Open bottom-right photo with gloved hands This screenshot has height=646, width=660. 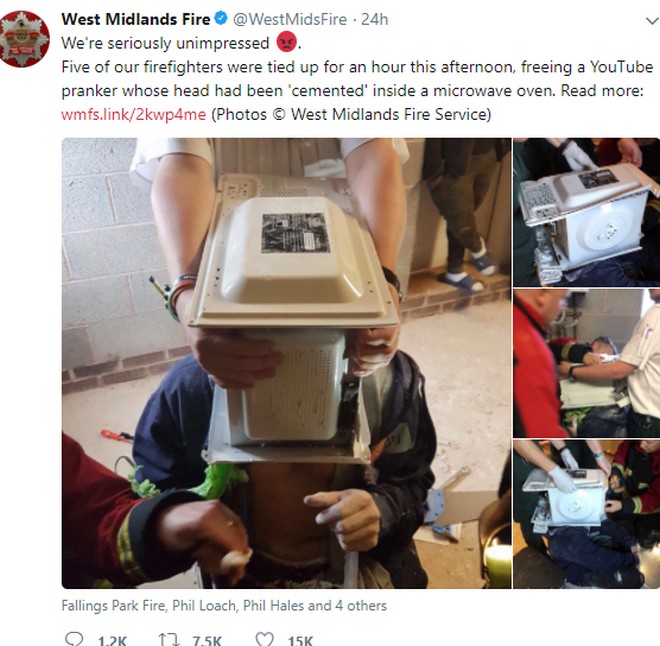[586, 514]
